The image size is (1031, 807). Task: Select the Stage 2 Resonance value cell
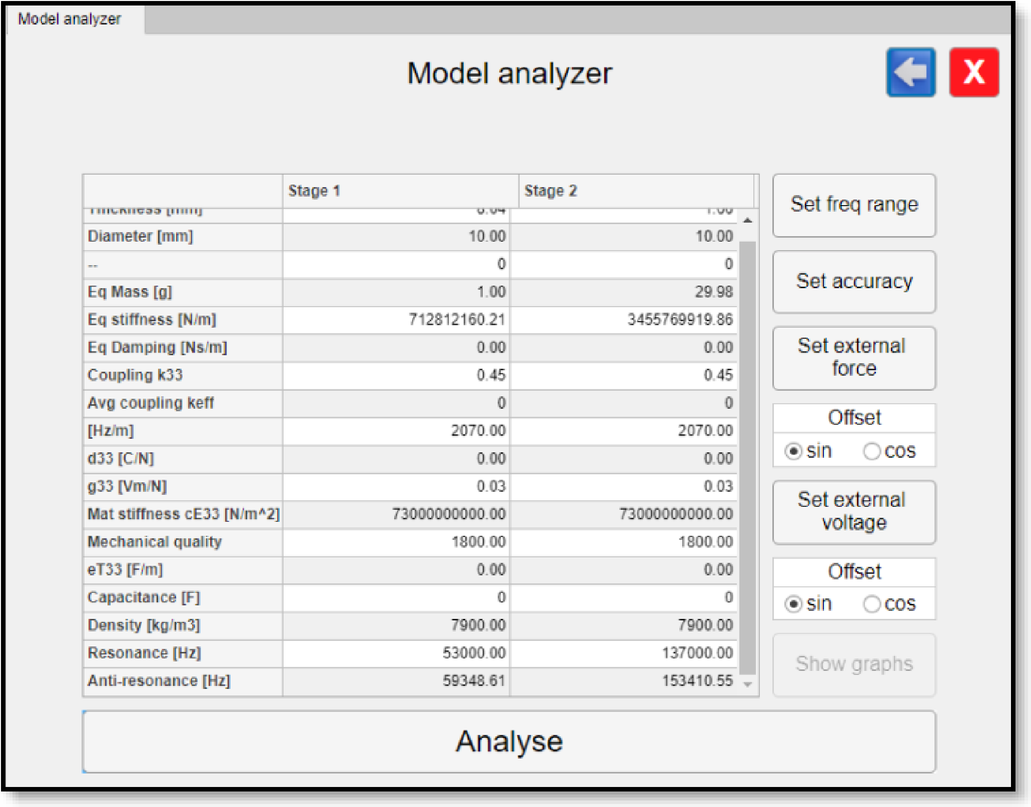pos(624,653)
